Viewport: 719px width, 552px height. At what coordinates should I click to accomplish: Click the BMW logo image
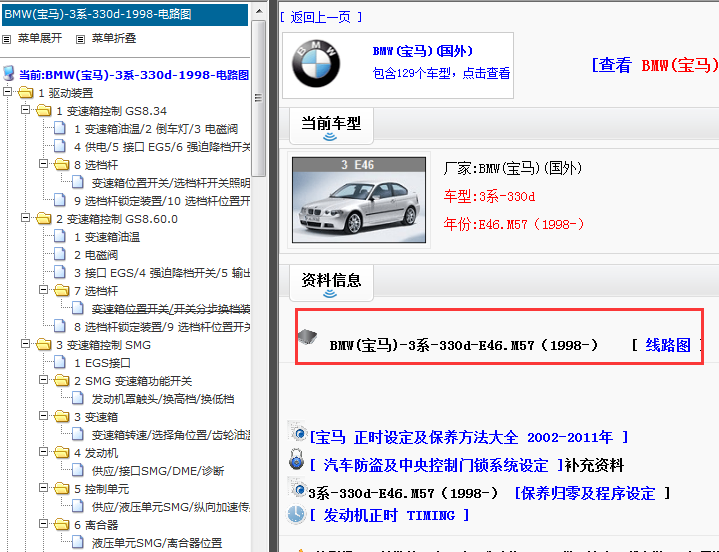coord(316,65)
